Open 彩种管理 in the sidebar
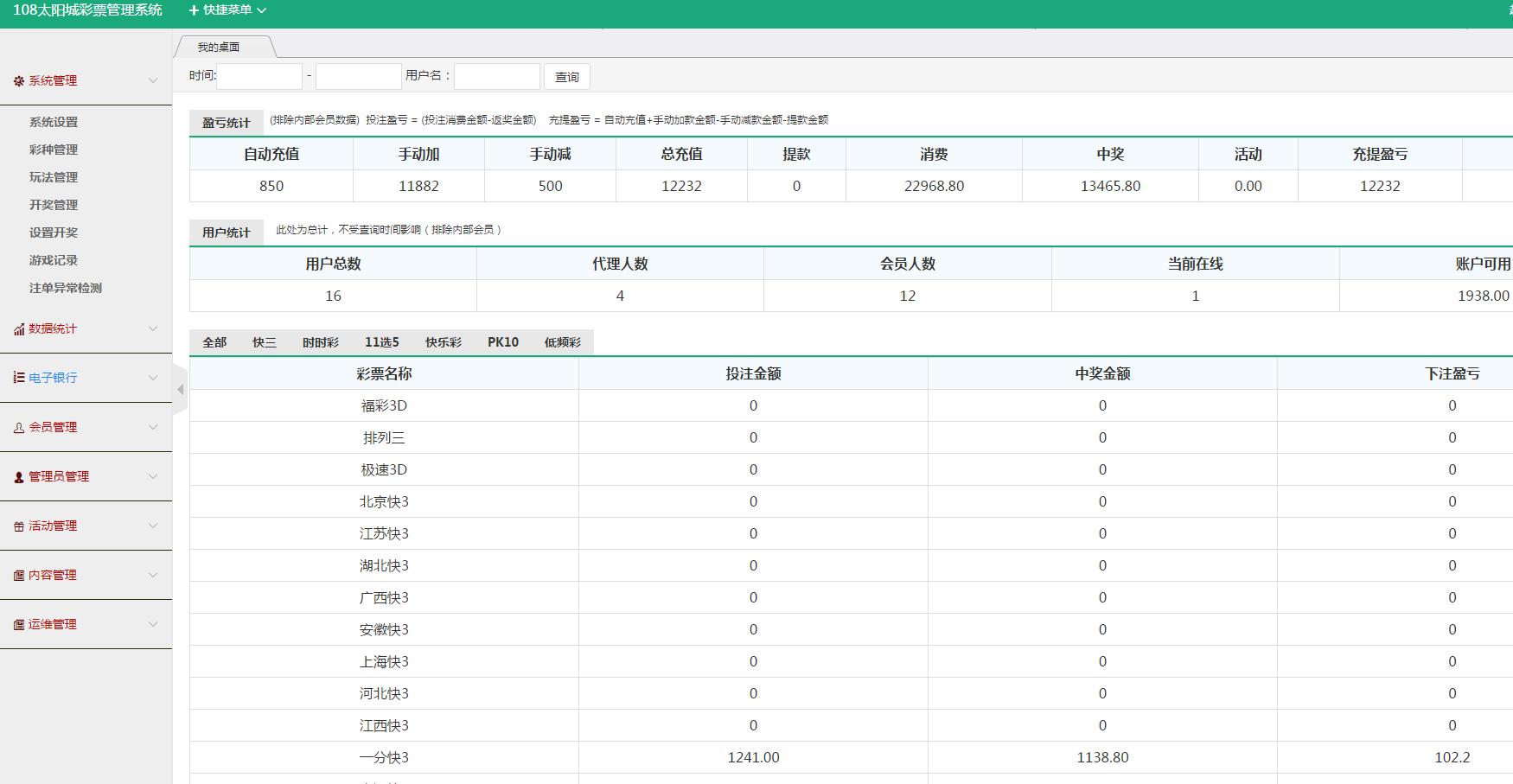 click(x=54, y=150)
